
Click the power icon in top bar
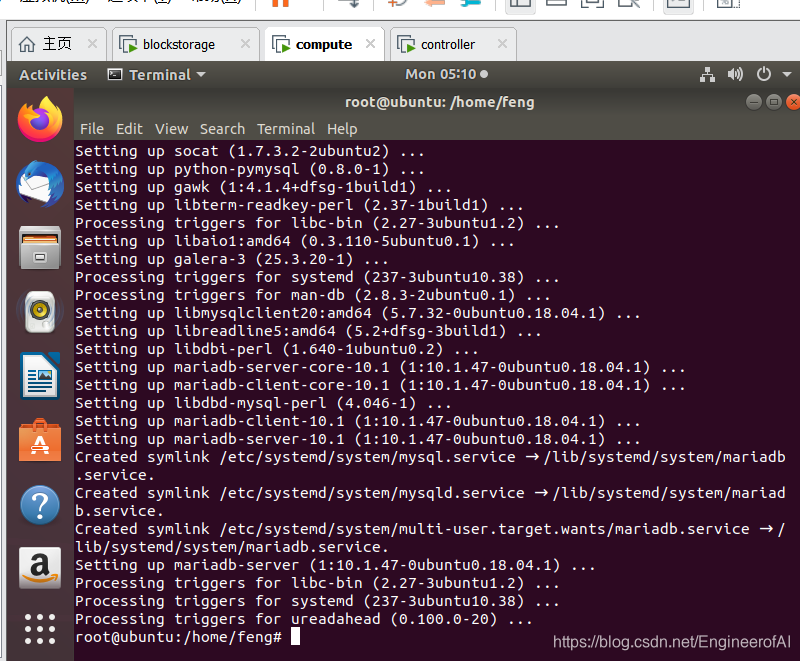point(764,74)
